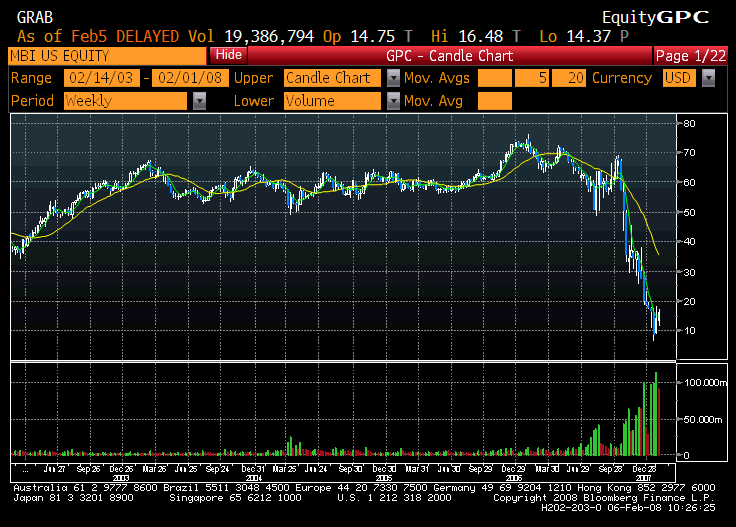Open the Lower Volume dropdown arrow

tap(393, 101)
